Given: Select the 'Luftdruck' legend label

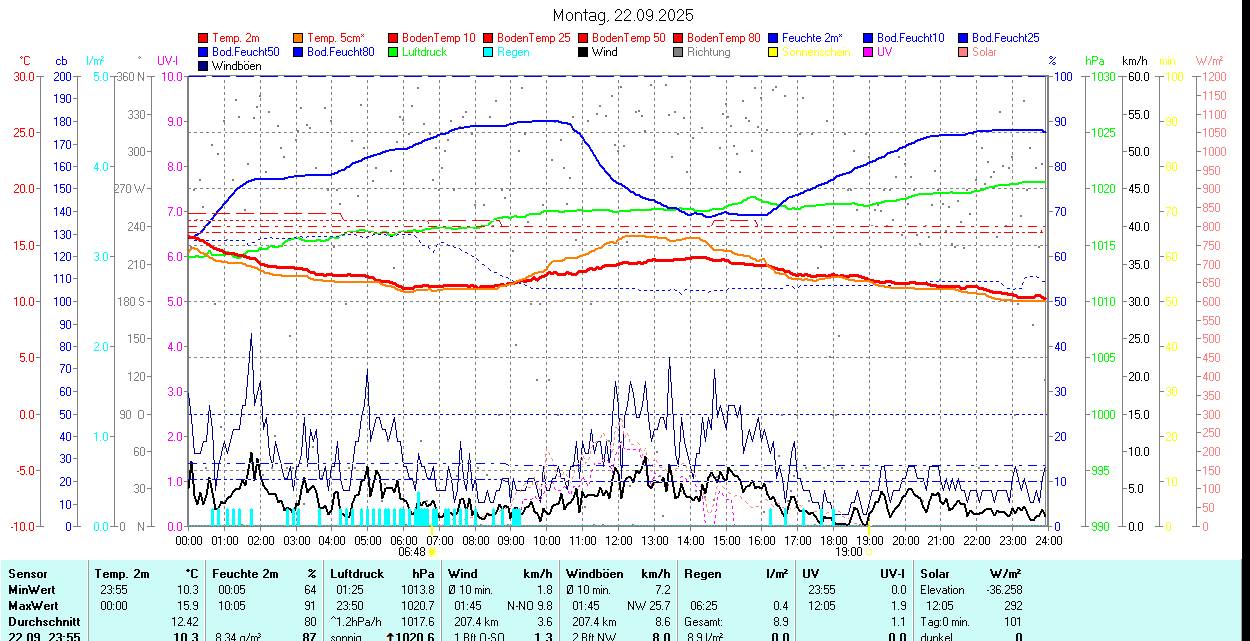Looking at the screenshot, I should point(424,52).
